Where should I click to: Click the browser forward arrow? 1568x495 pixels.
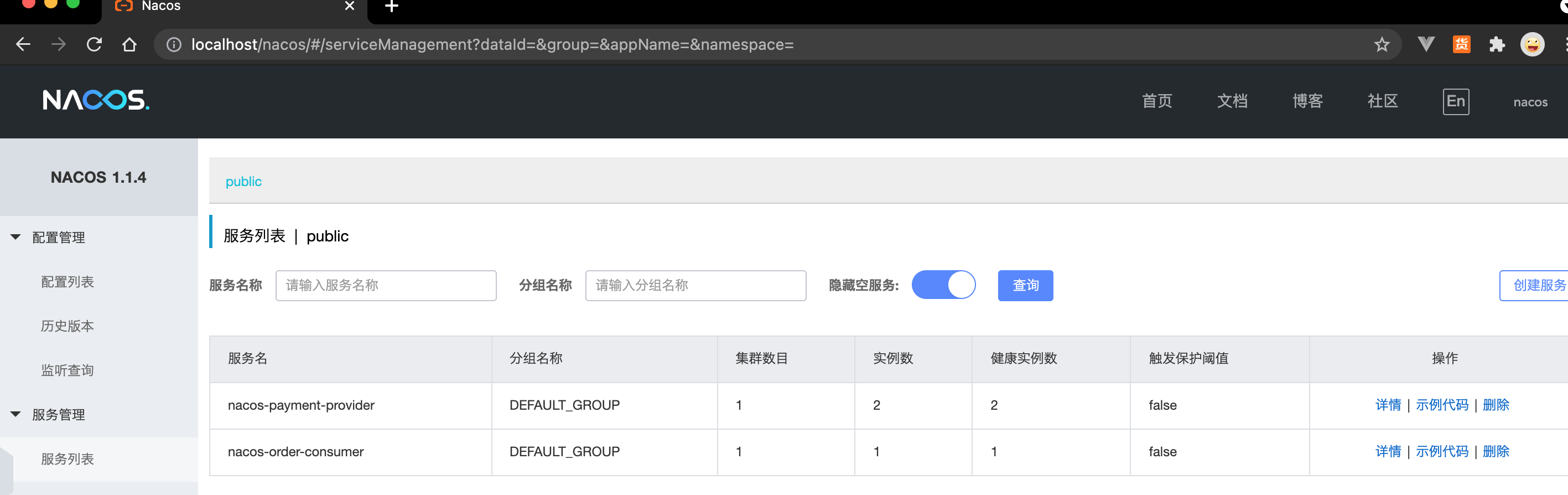[x=59, y=44]
